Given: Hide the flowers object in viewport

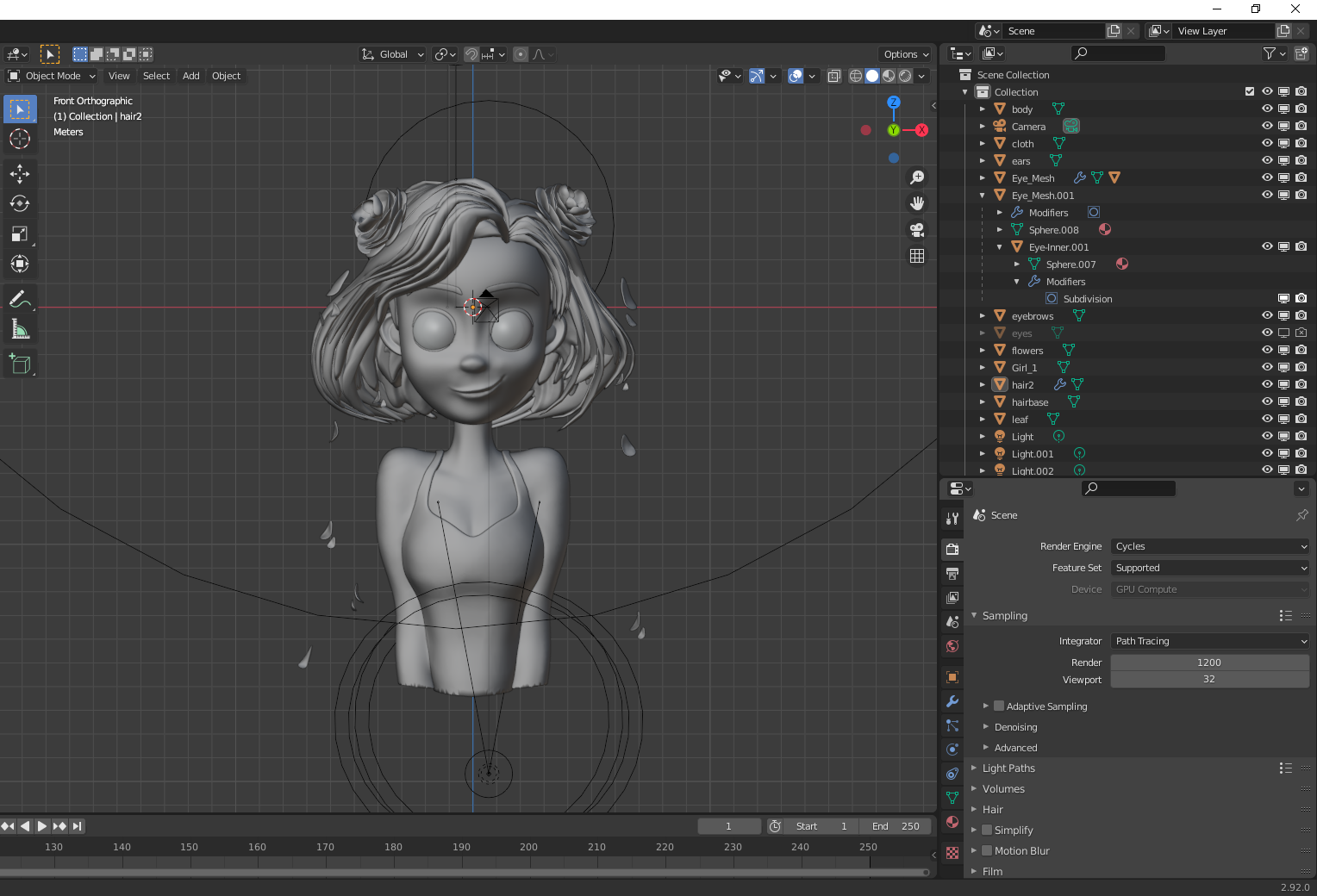Looking at the screenshot, I should [1267, 351].
